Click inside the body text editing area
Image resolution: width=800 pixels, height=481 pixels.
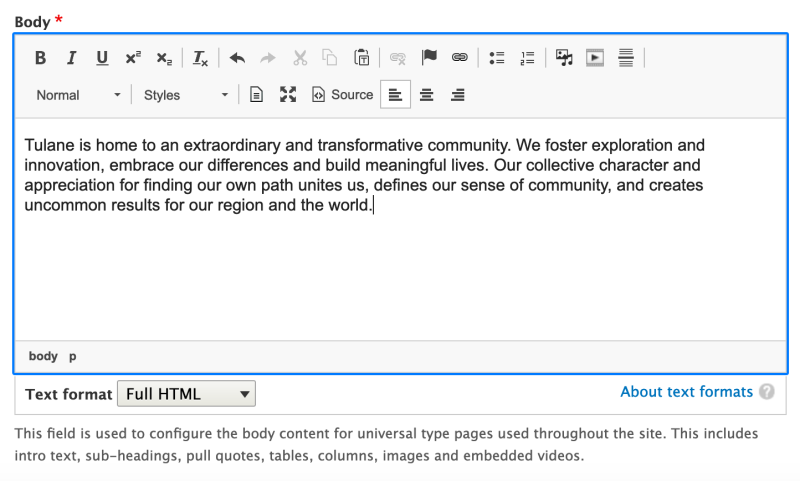click(x=401, y=230)
